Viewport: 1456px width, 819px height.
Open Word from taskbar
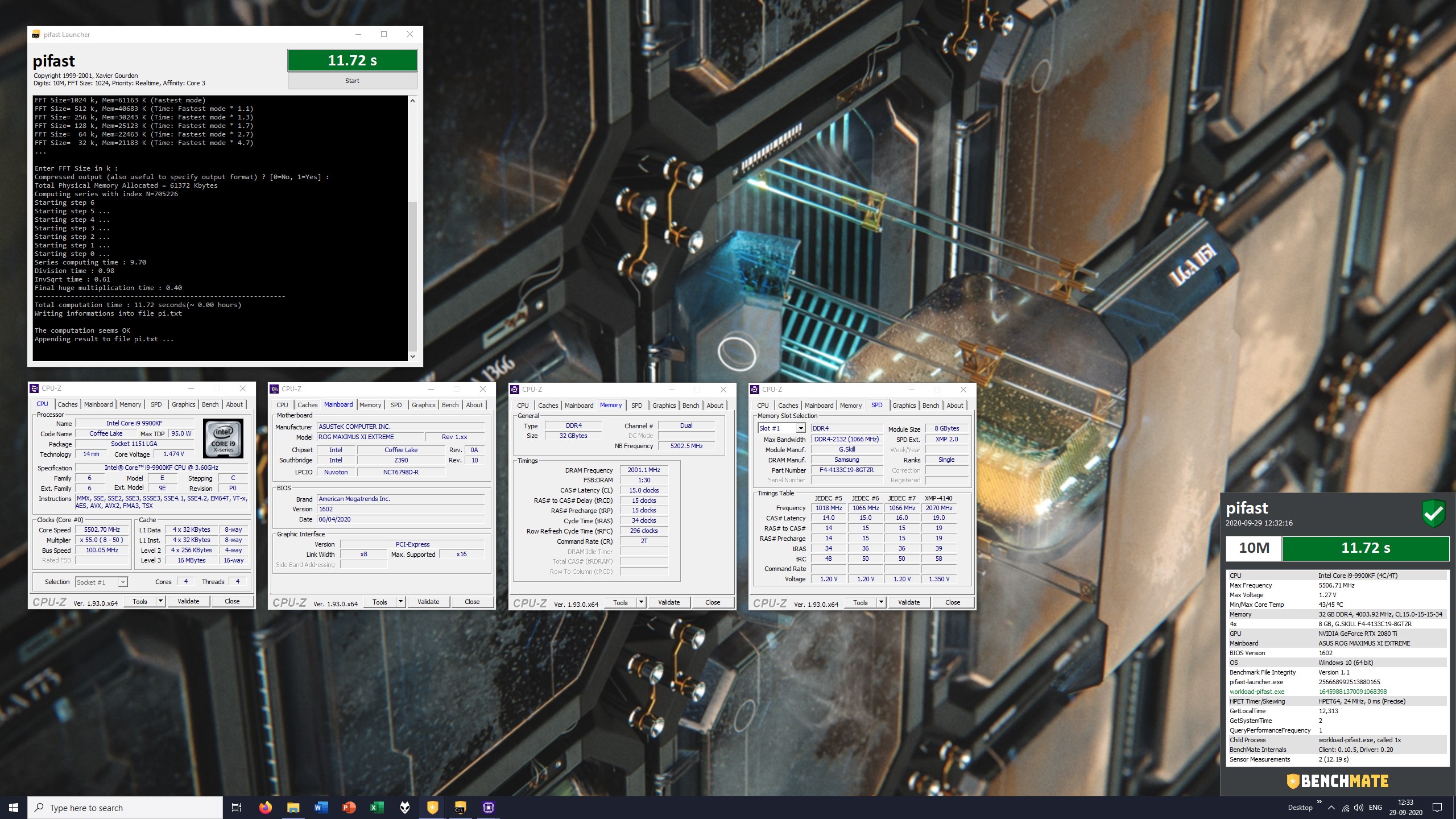(x=321, y=808)
